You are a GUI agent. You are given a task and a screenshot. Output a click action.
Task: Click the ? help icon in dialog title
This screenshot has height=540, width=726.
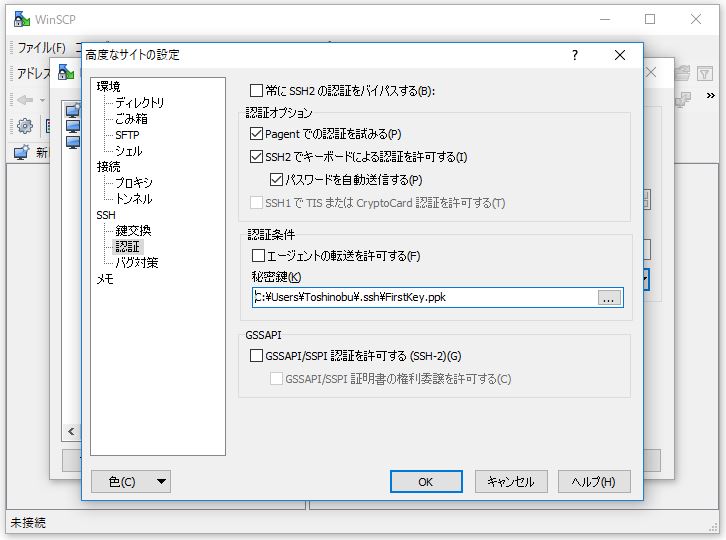click(575, 55)
